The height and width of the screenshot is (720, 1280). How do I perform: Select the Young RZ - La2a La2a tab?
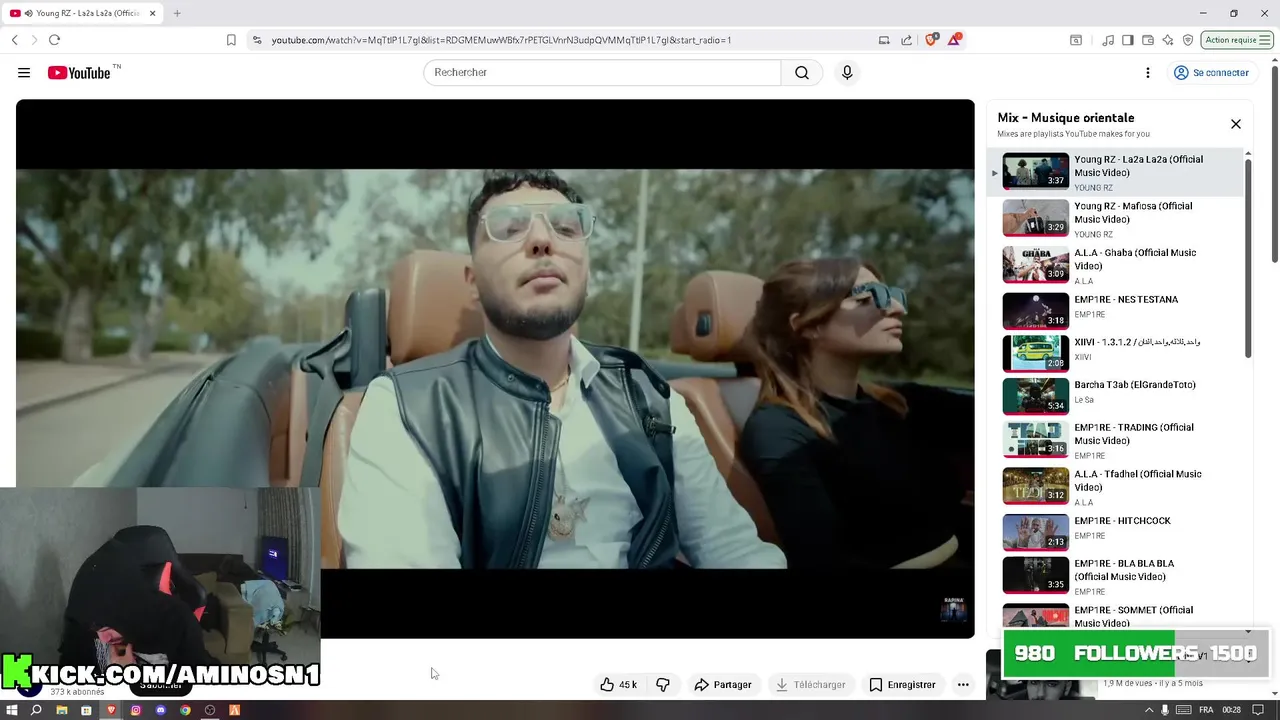click(x=80, y=13)
